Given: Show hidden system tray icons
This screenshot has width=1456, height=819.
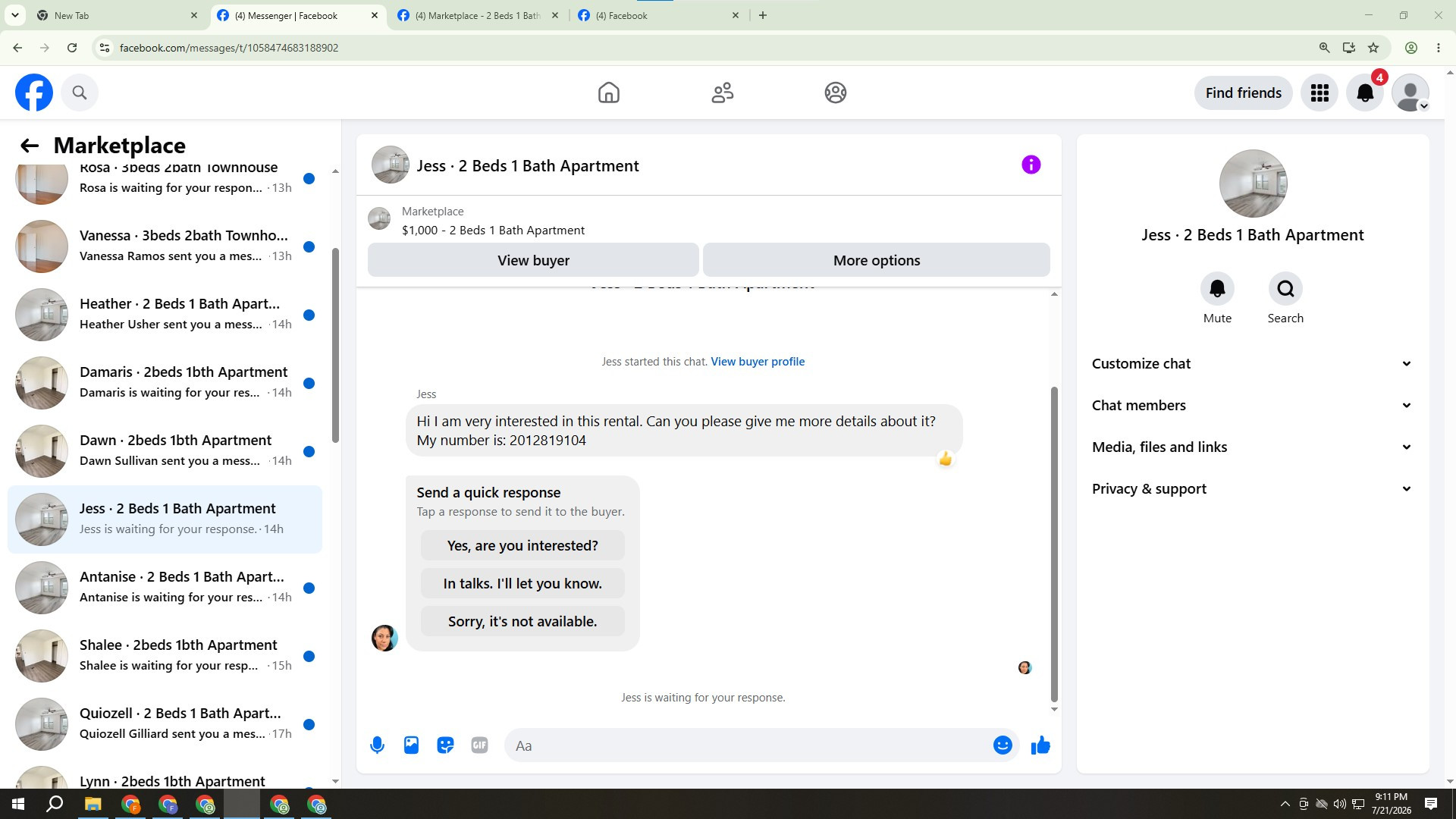Looking at the screenshot, I should 1285,804.
